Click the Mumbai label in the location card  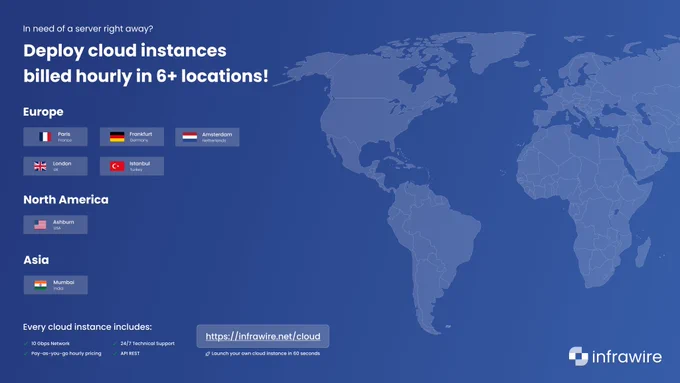click(64, 282)
